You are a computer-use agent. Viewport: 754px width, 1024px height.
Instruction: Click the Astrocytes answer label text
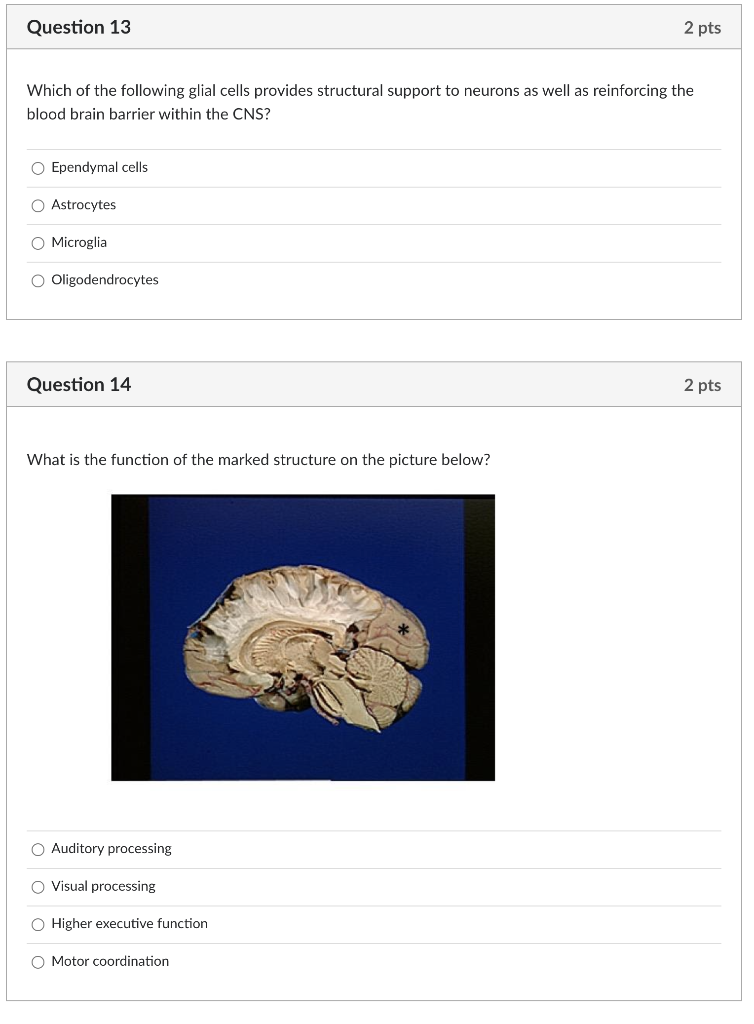pos(84,205)
